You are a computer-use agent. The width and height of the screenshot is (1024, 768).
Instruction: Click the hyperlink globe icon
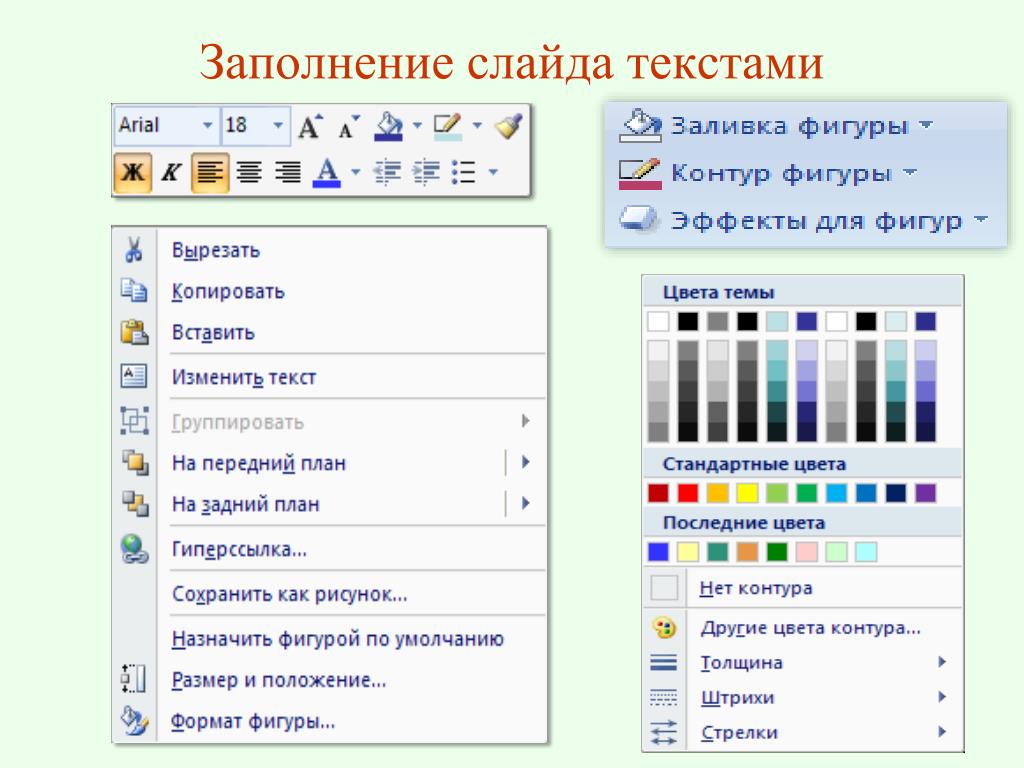(x=135, y=549)
